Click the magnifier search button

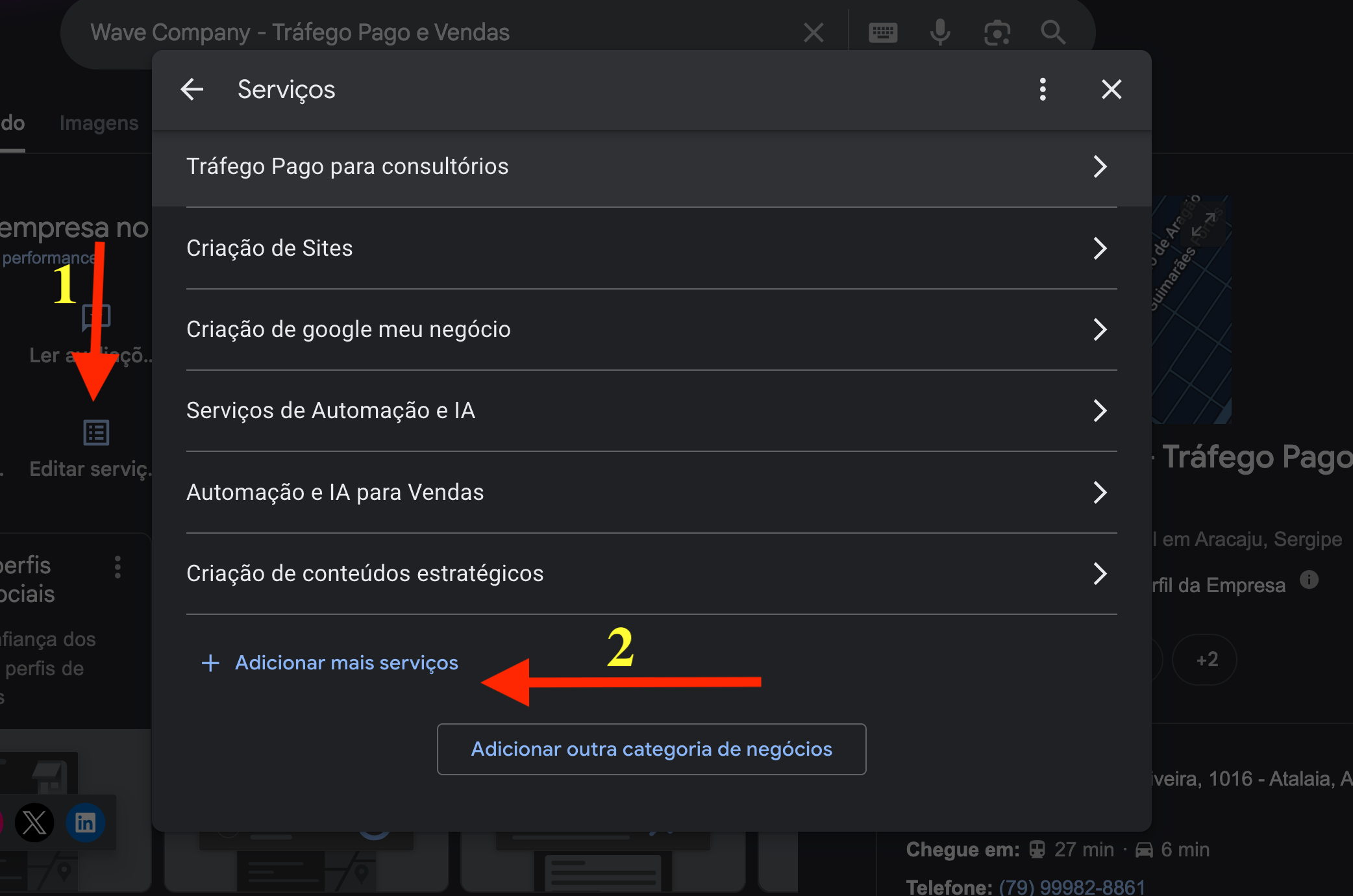pyautogui.click(x=1052, y=32)
